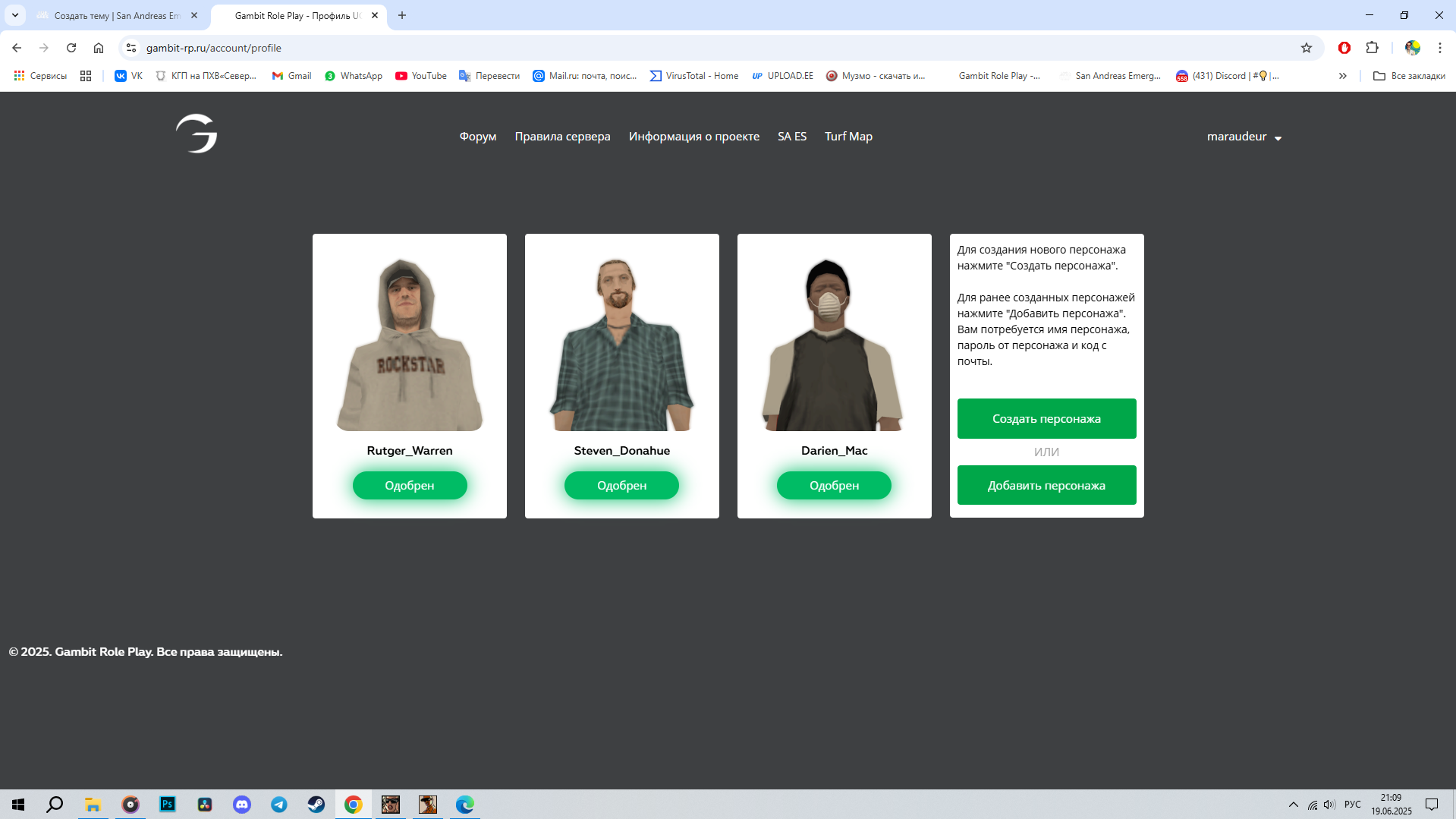Viewport: 1456px width, 819px height.
Task: Click Одобрен badge under Steven_Donahue
Action: point(621,485)
